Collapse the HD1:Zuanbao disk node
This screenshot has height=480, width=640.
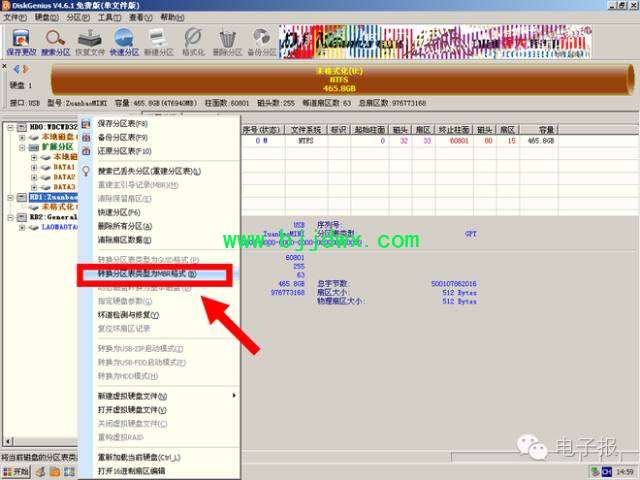(x=10, y=198)
